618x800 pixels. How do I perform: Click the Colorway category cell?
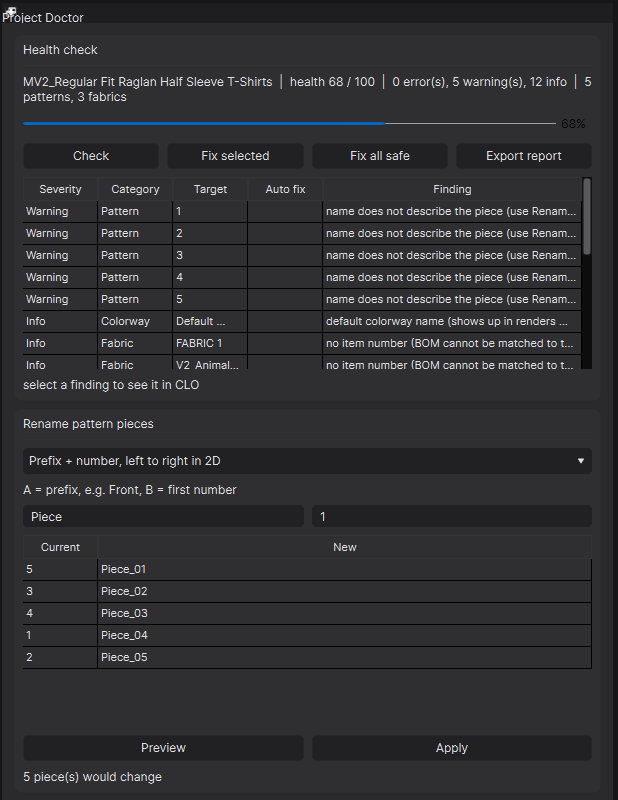(135, 321)
